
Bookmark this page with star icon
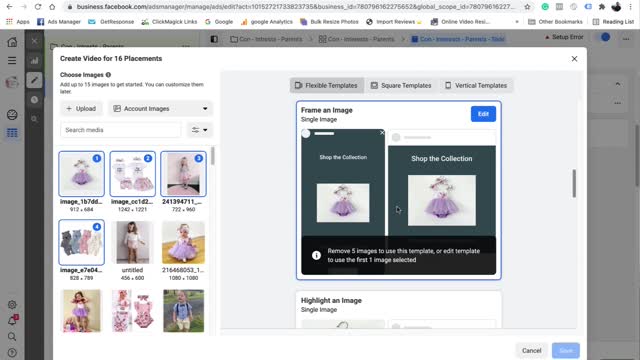[527, 7]
